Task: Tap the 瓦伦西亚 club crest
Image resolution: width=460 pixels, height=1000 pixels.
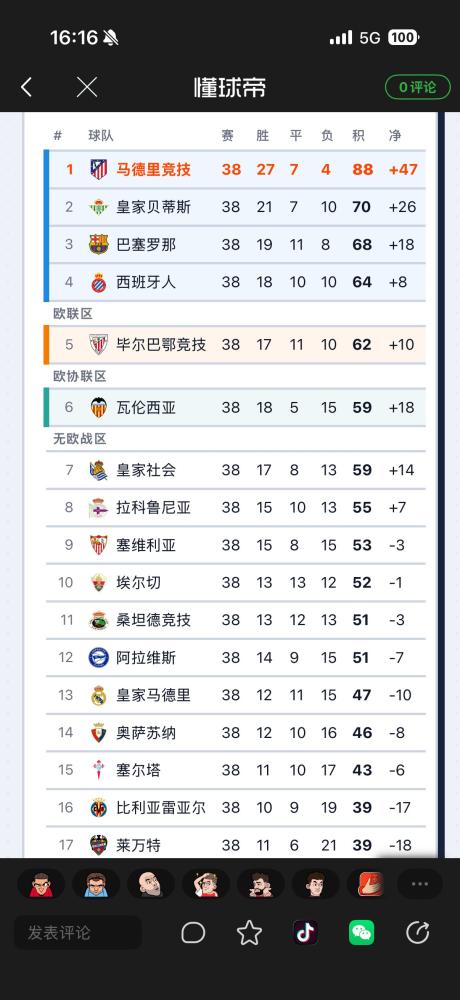Action: tap(98, 408)
